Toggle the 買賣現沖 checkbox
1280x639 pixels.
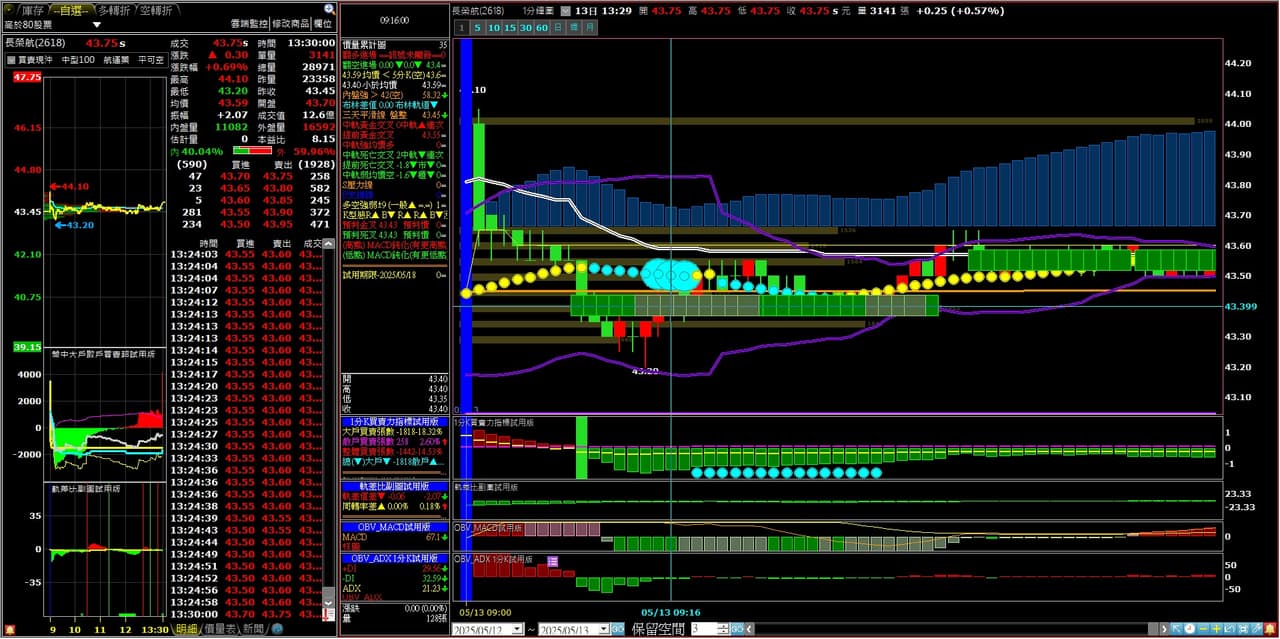coord(11,60)
